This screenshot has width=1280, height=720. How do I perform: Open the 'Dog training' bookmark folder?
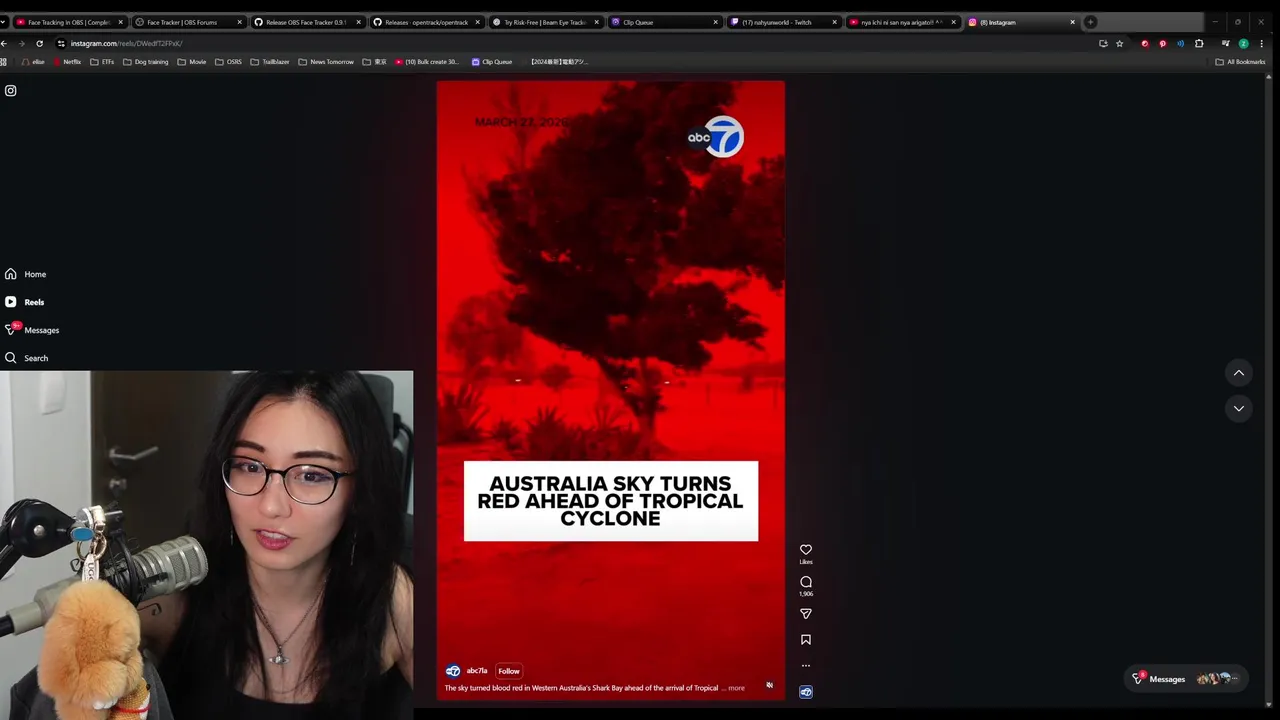point(145,62)
